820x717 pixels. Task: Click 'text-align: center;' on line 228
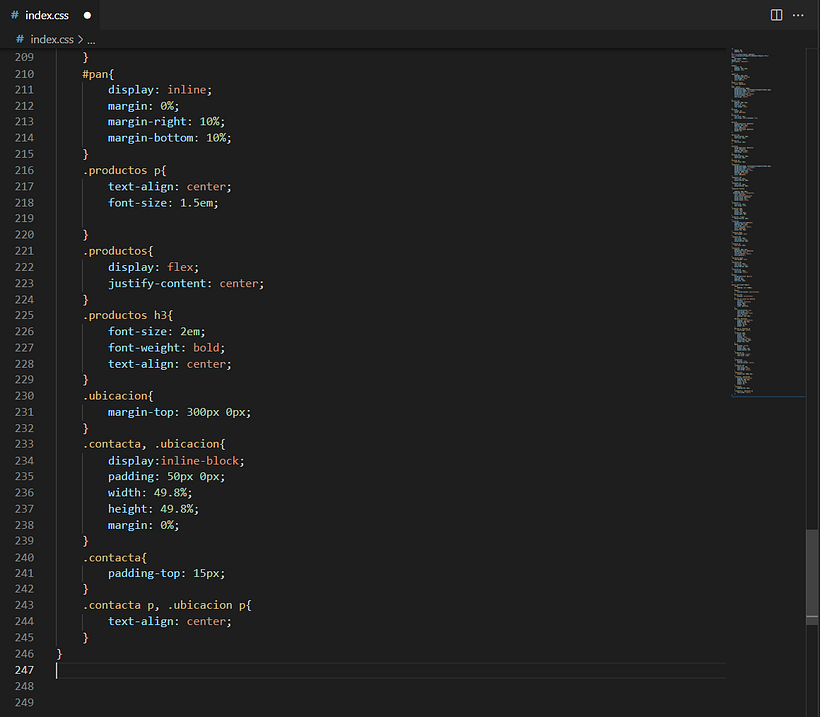pos(169,364)
